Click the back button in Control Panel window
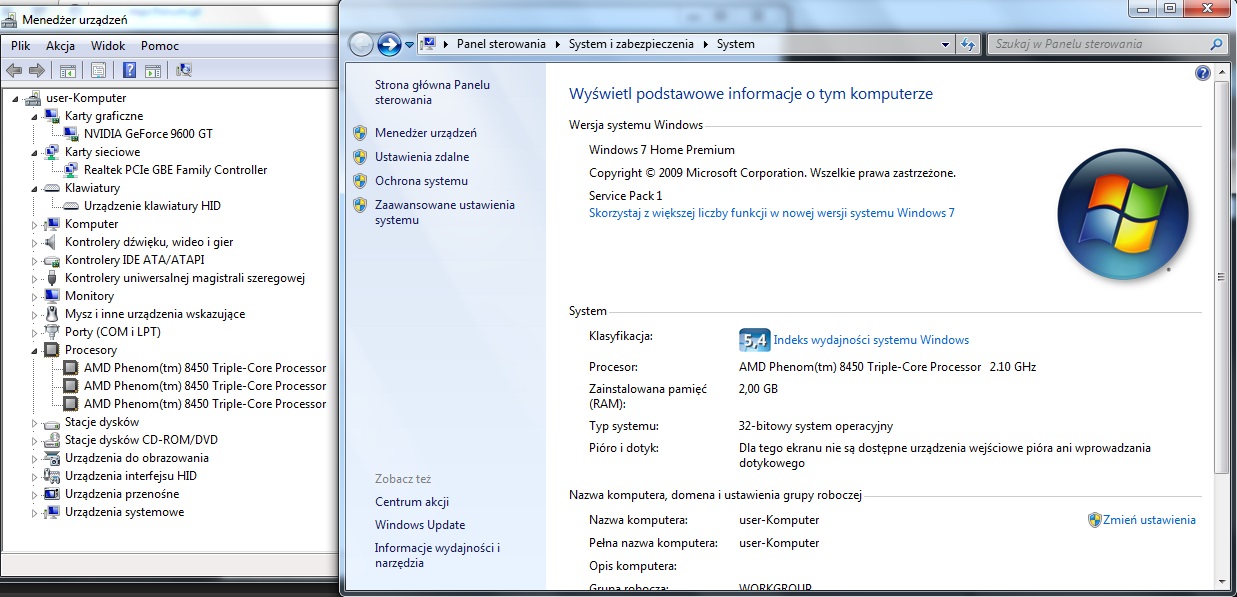The height and width of the screenshot is (597, 1237). [361, 44]
